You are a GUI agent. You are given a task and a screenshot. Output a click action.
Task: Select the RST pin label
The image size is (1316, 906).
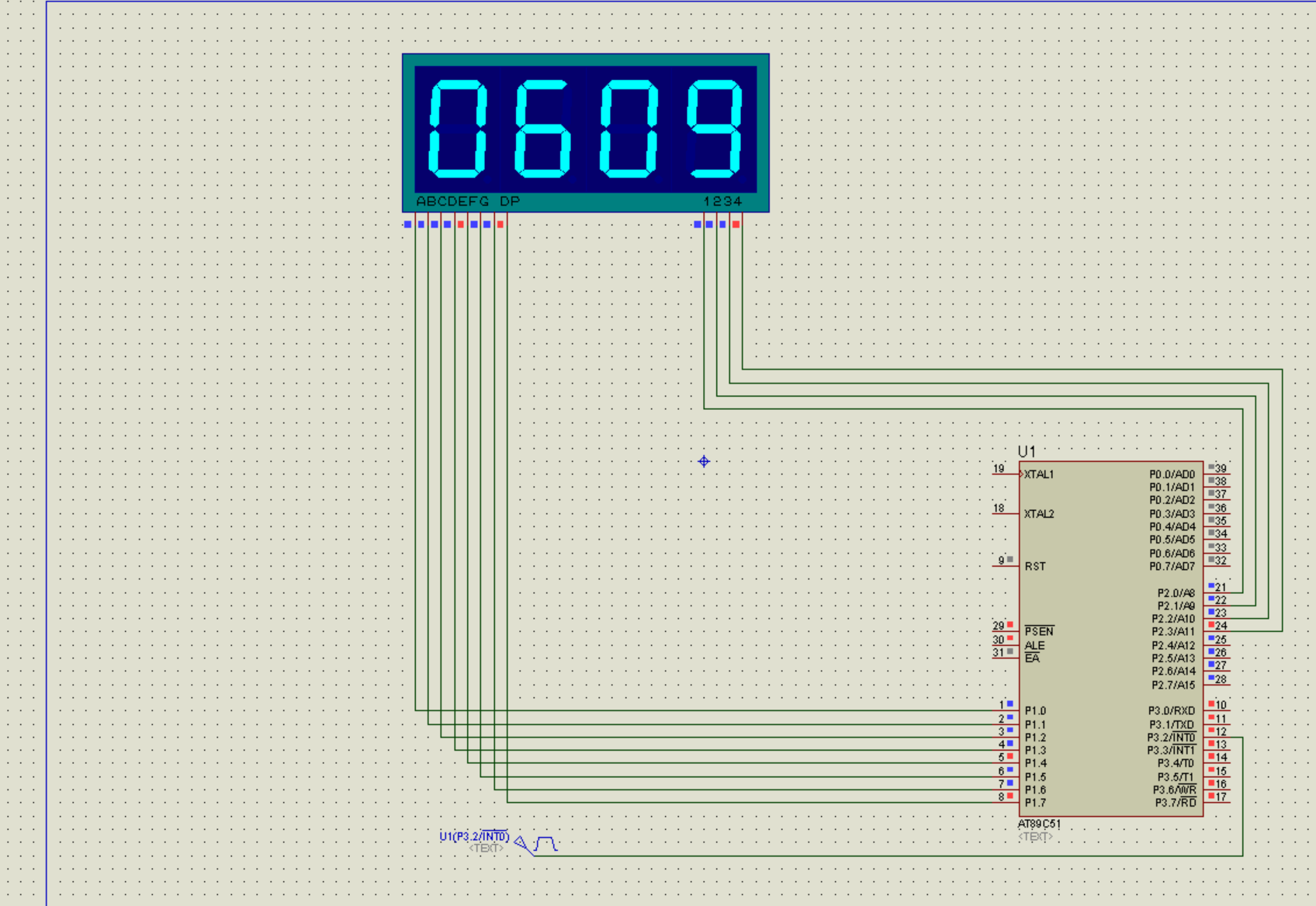click(1035, 566)
